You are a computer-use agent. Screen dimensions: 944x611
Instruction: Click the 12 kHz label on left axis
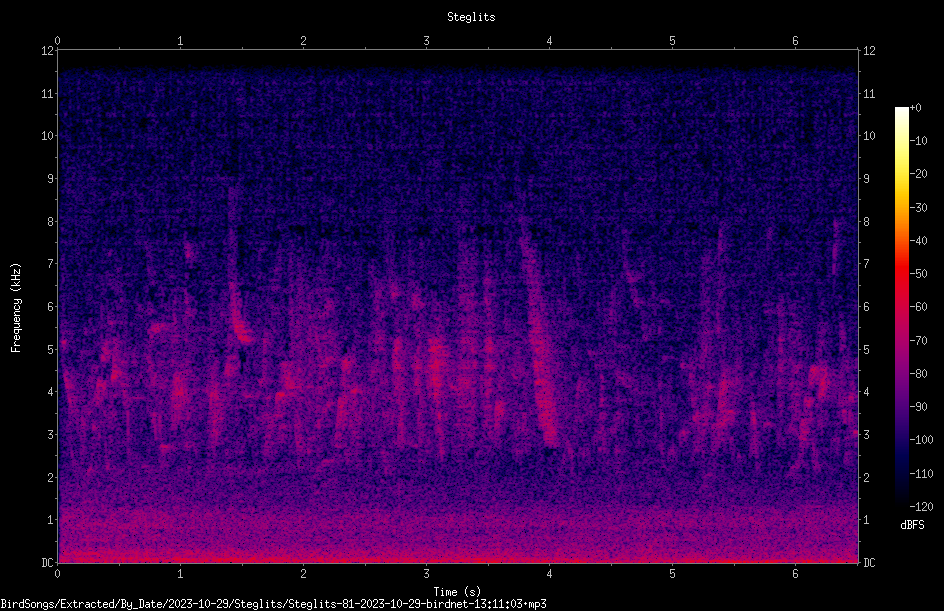[x=47, y=51]
